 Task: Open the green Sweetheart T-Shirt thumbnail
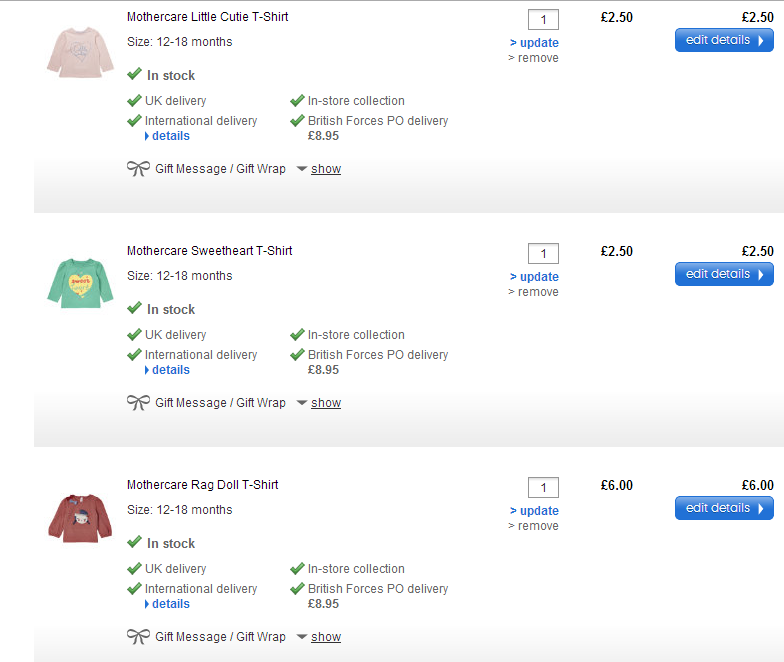tap(81, 283)
